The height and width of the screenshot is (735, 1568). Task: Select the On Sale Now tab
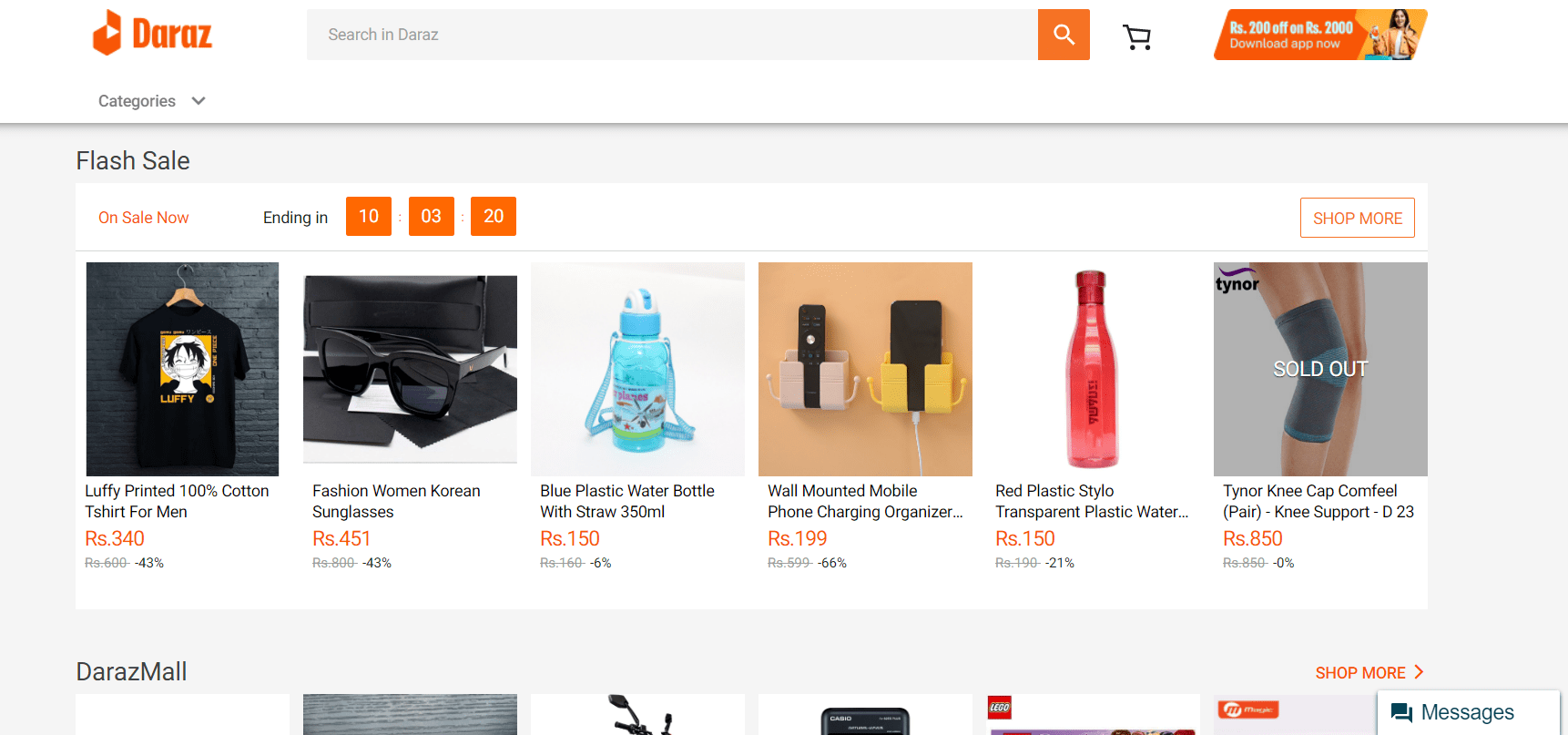click(143, 217)
